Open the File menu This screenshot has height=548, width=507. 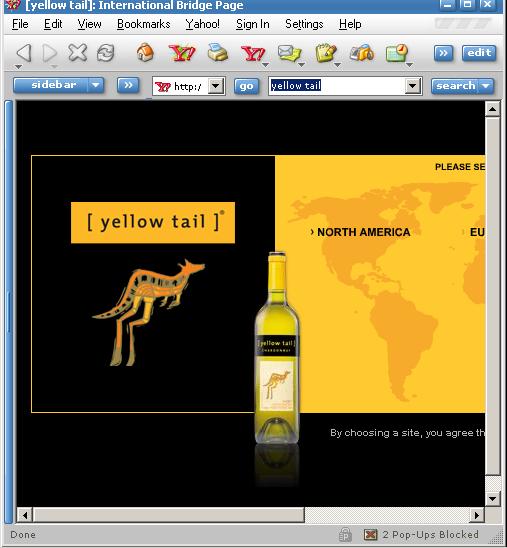pyautogui.click(x=20, y=24)
